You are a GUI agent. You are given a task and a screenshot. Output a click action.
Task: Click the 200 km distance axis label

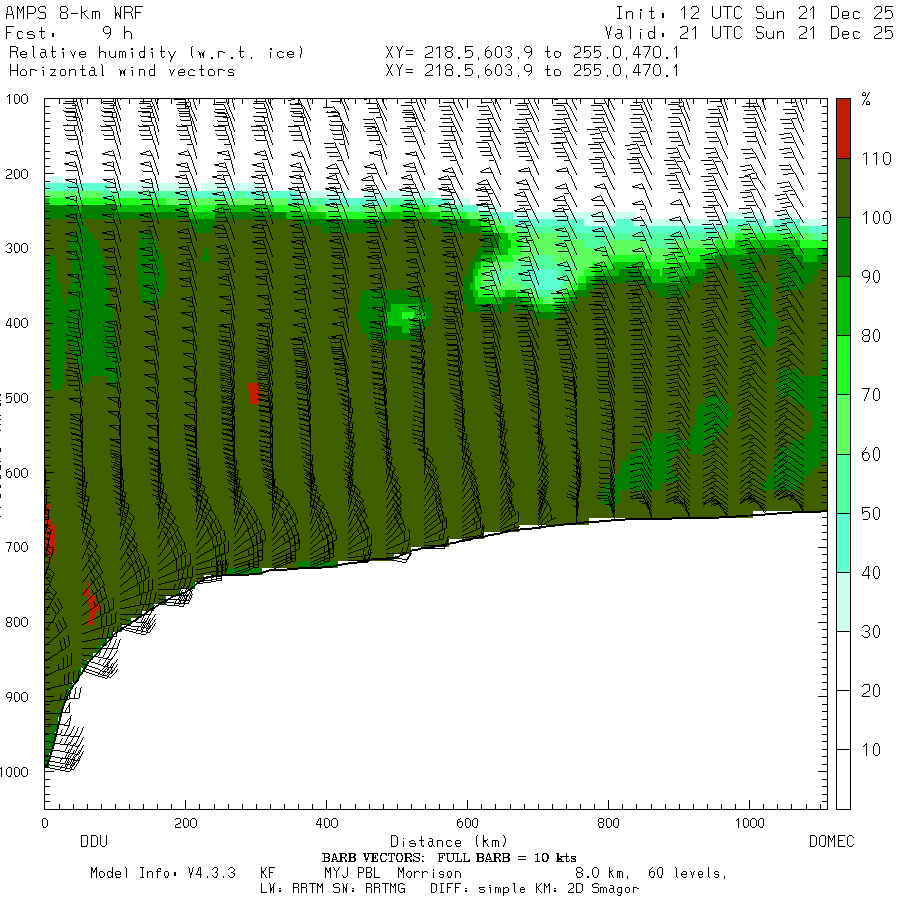click(185, 823)
